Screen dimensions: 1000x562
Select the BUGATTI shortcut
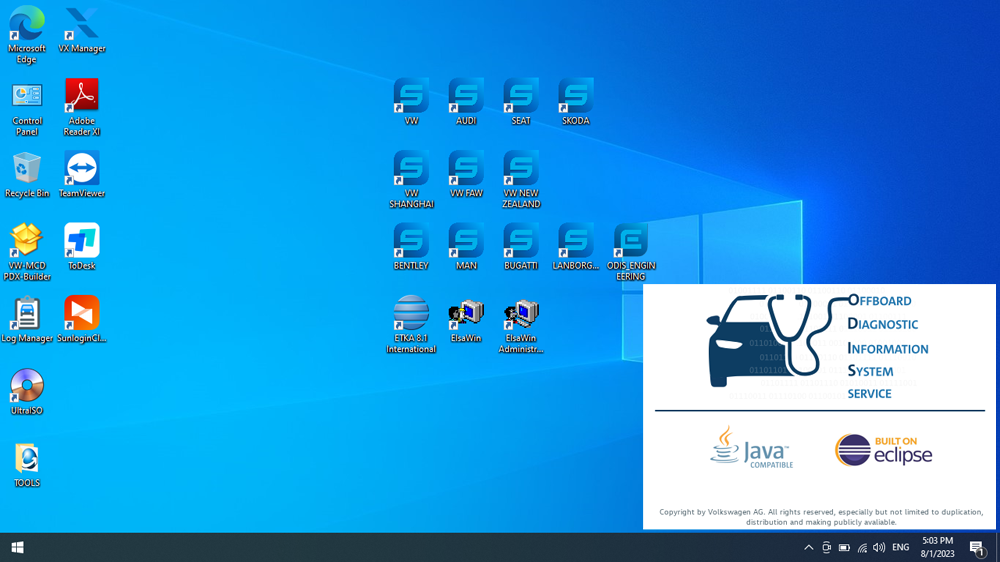click(x=521, y=246)
